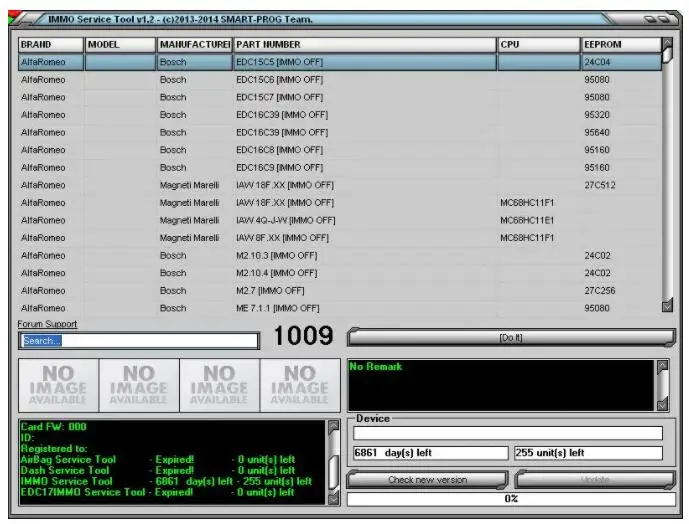Click the AirBag Service Tool line

(158, 459)
